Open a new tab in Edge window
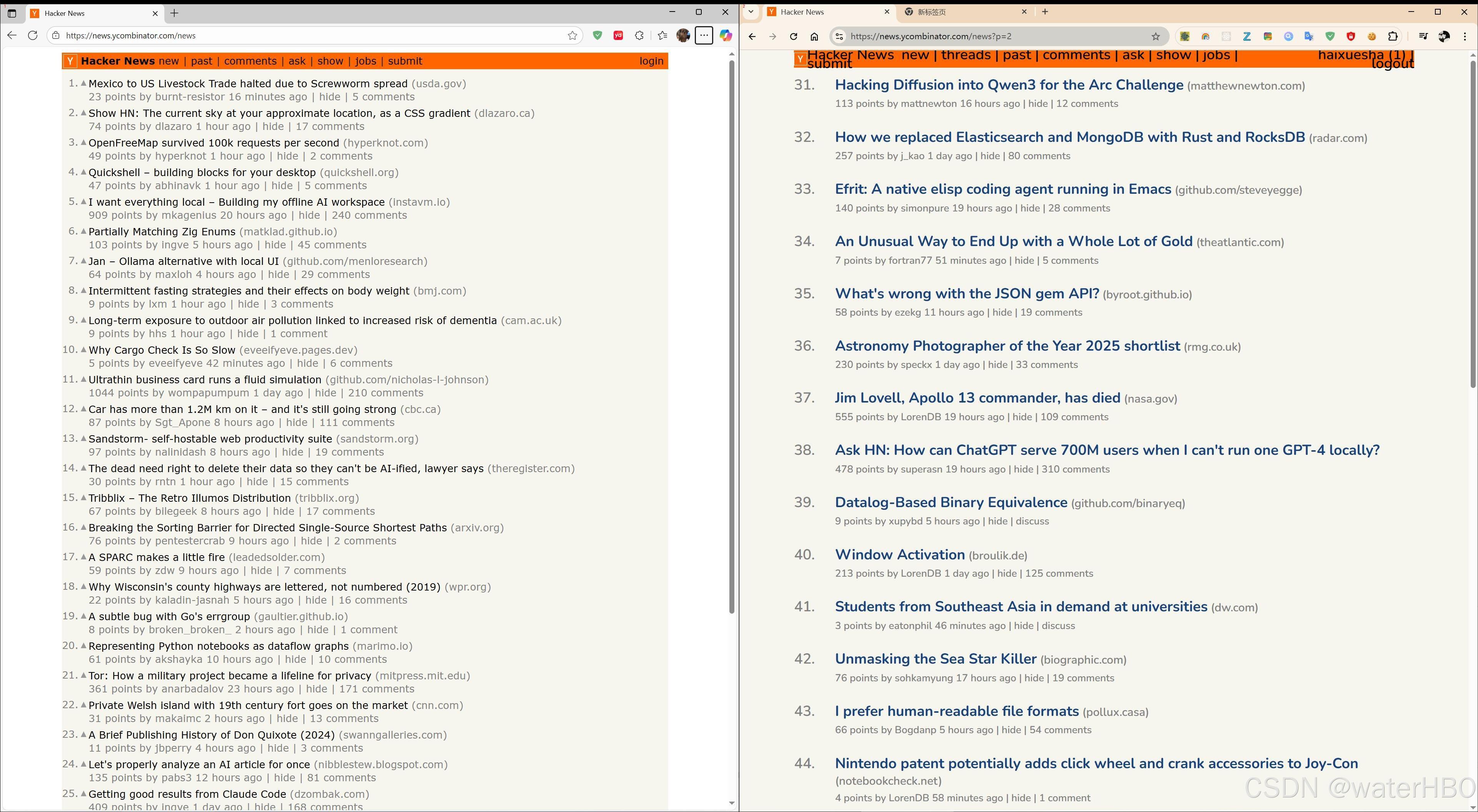The height and width of the screenshot is (812, 1478). pos(175,13)
